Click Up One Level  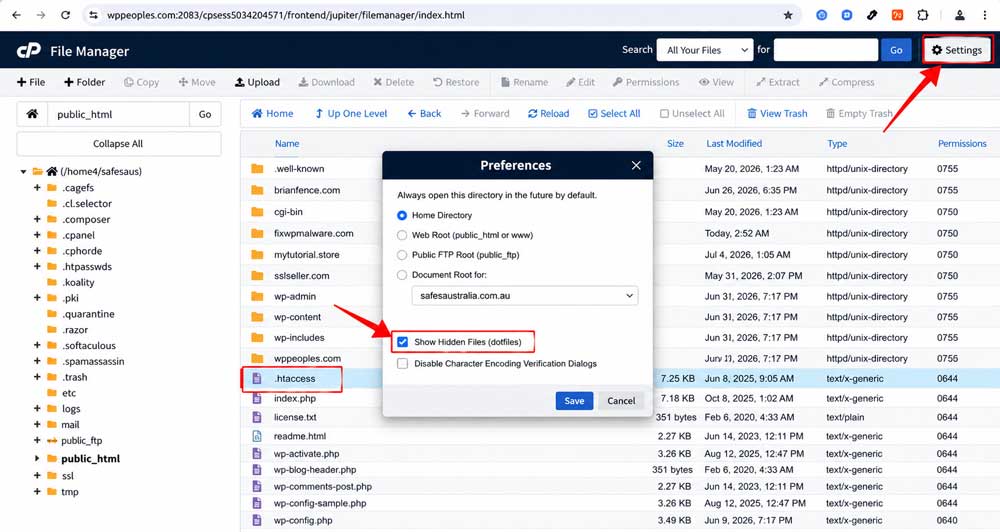351,114
